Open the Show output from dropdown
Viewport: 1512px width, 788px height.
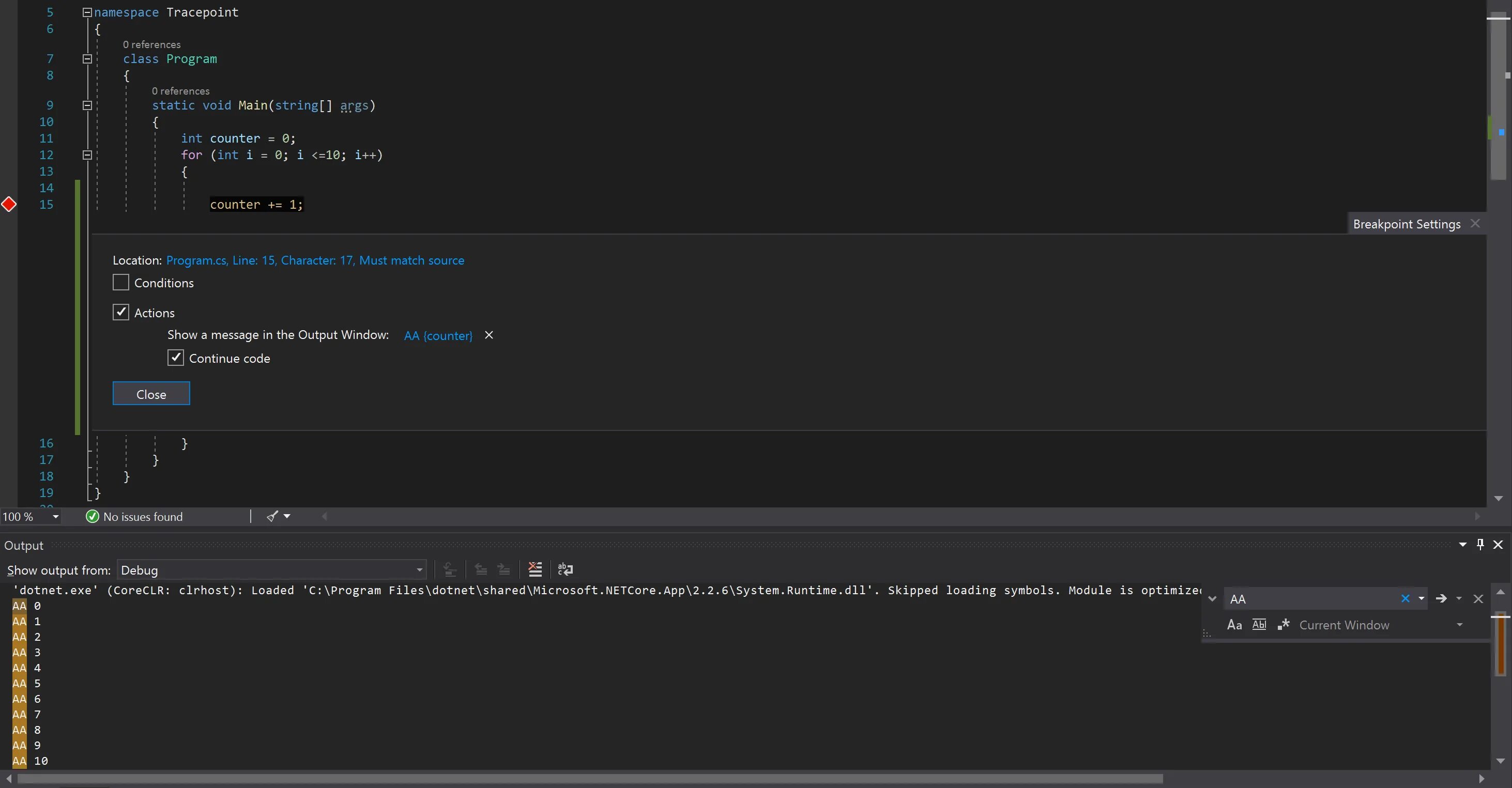419,570
